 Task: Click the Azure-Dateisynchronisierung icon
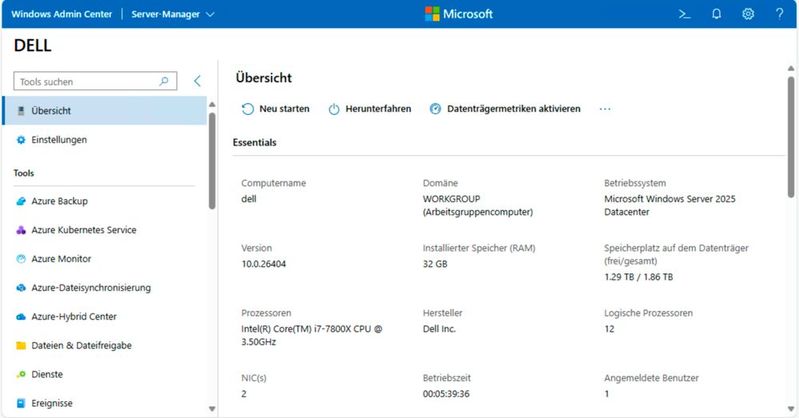21,288
